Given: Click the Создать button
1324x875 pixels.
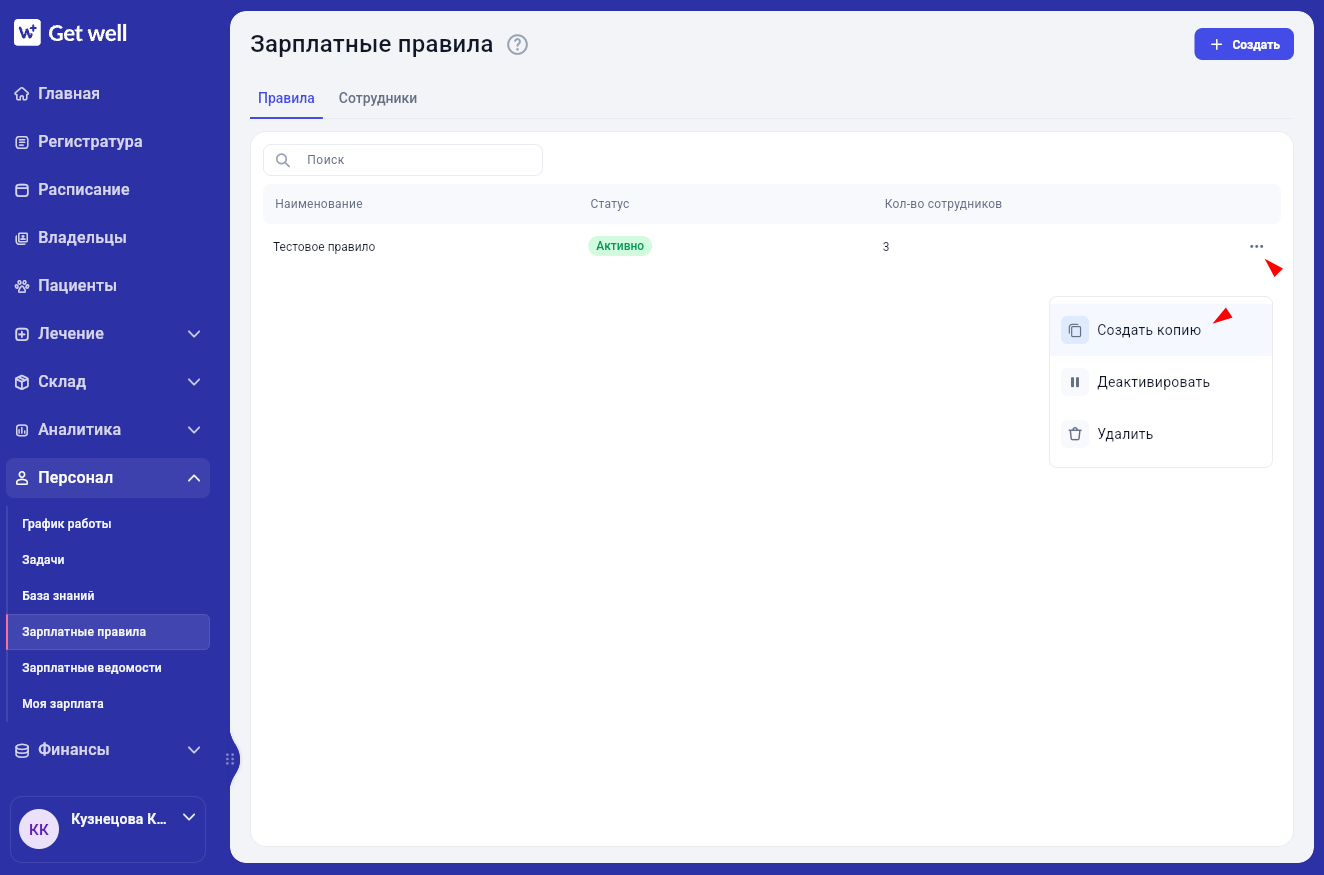Looking at the screenshot, I should [1244, 45].
